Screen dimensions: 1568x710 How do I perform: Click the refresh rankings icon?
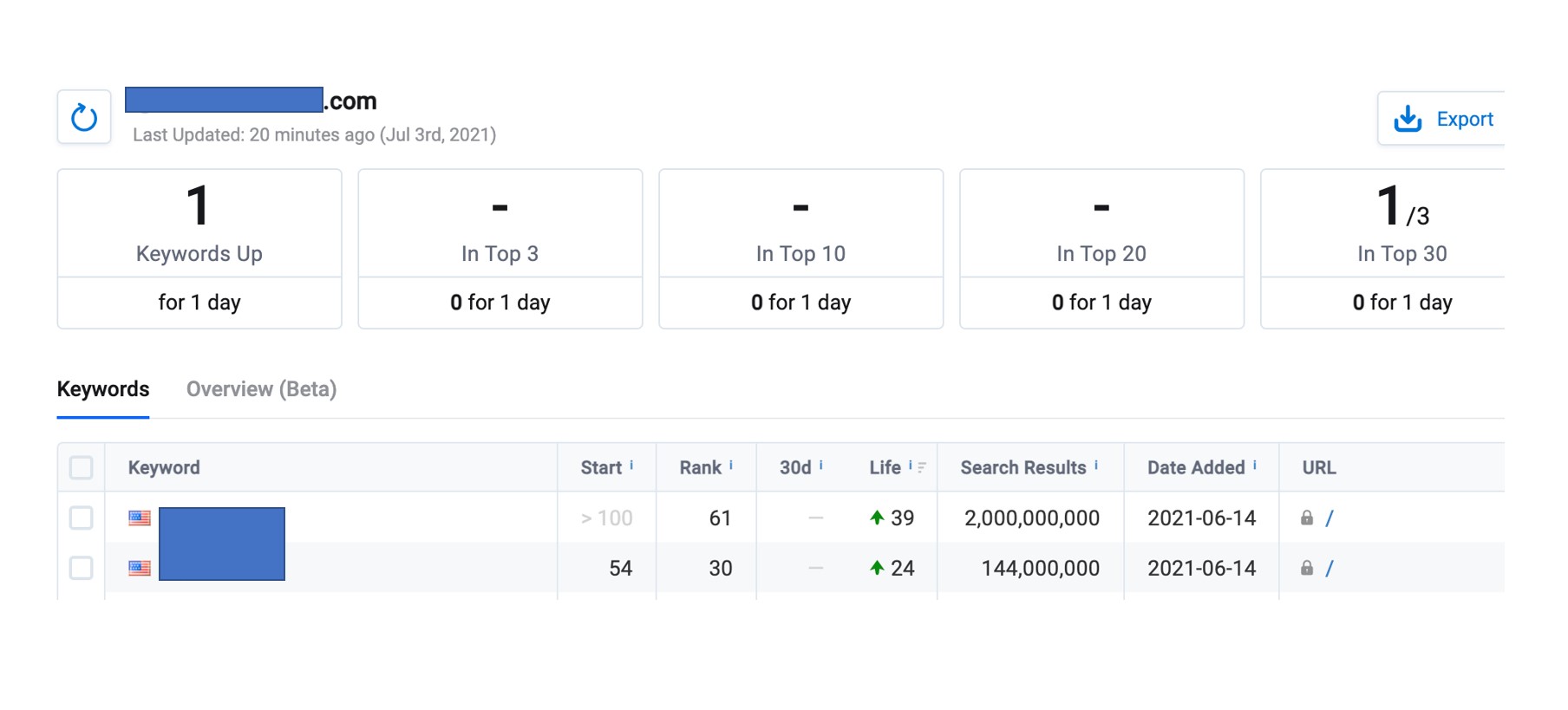pyautogui.click(x=84, y=117)
